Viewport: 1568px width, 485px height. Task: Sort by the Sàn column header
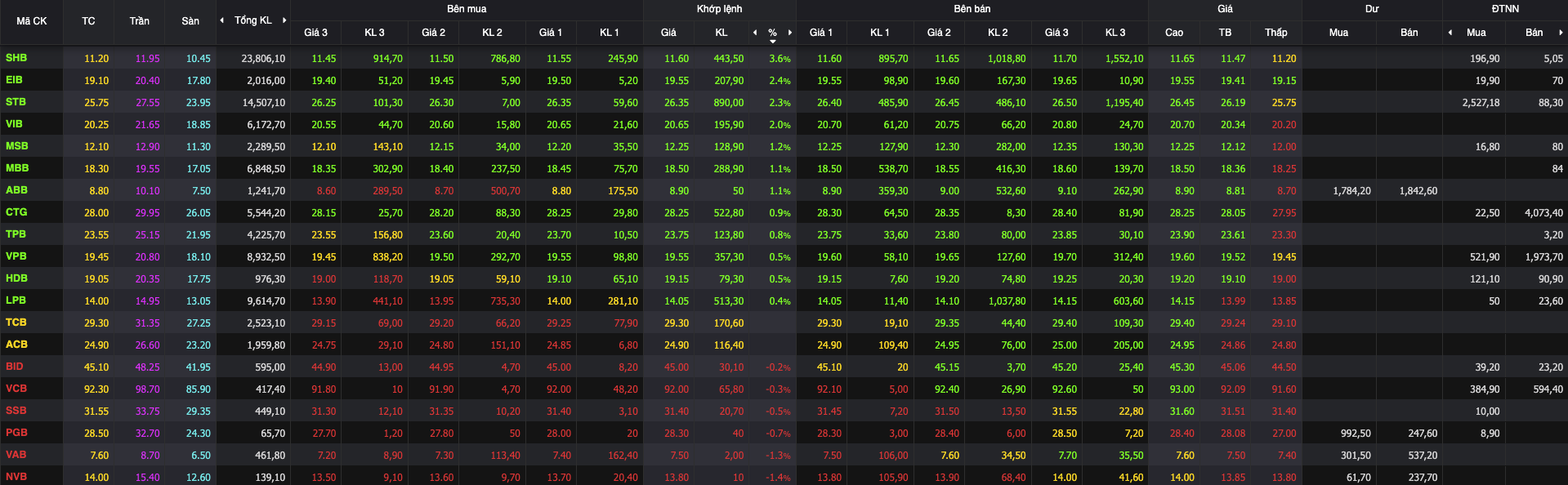tap(190, 21)
